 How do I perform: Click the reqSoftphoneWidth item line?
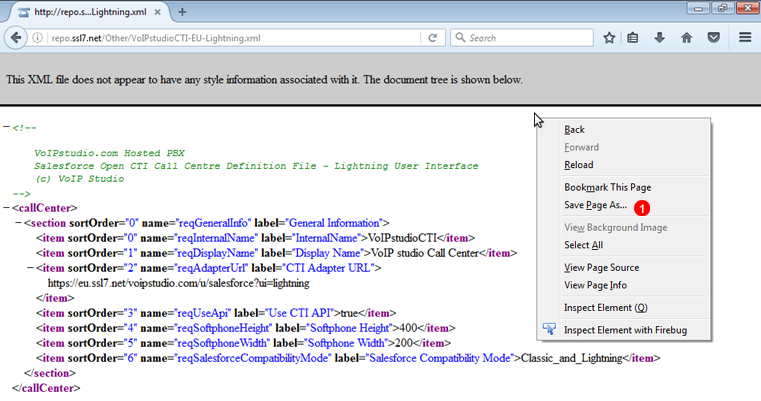click(x=243, y=343)
